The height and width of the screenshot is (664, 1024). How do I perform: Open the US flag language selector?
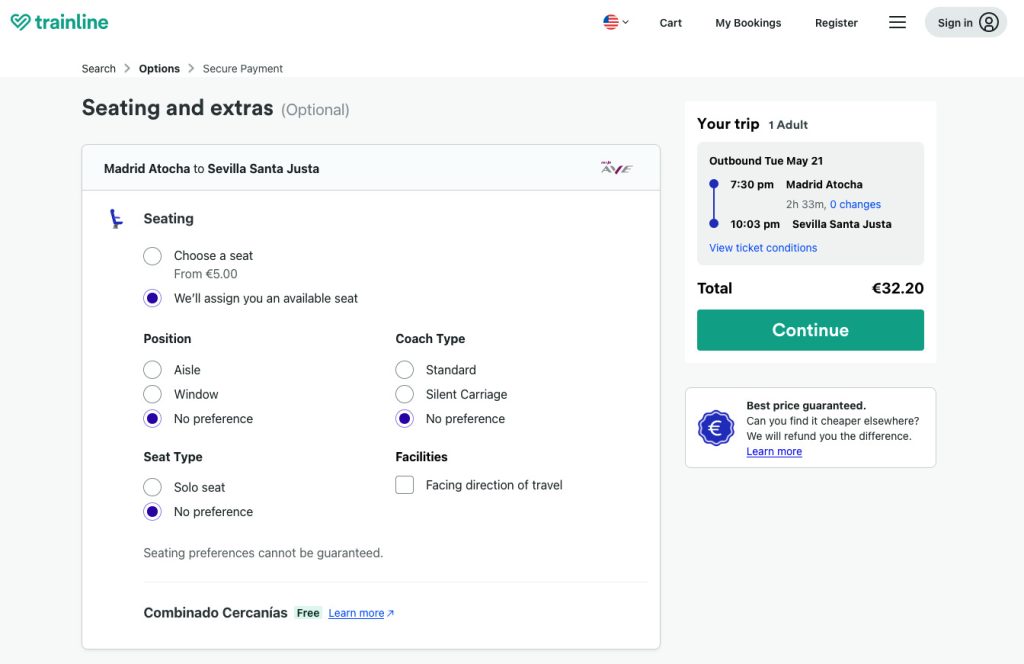[x=616, y=22]
